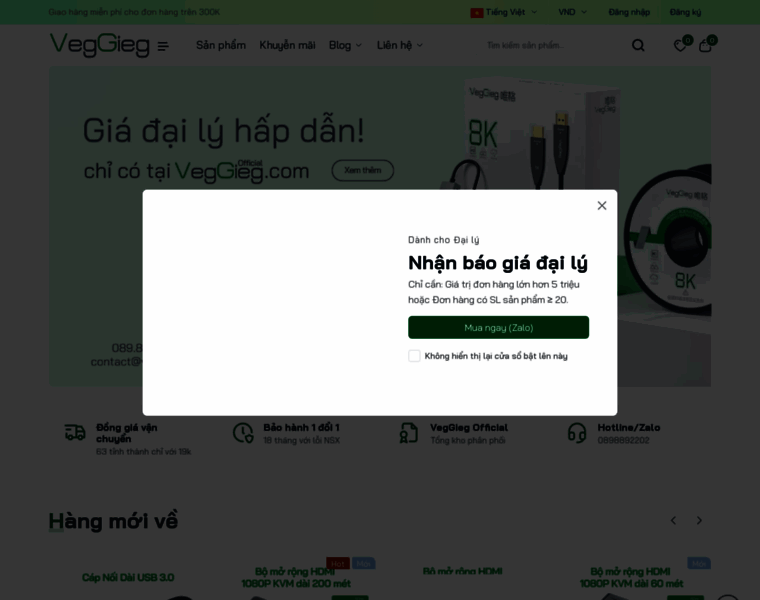Click the Mua ngay (Zalo) button
Screen dimensions: 760x600
tap(498, 328)
